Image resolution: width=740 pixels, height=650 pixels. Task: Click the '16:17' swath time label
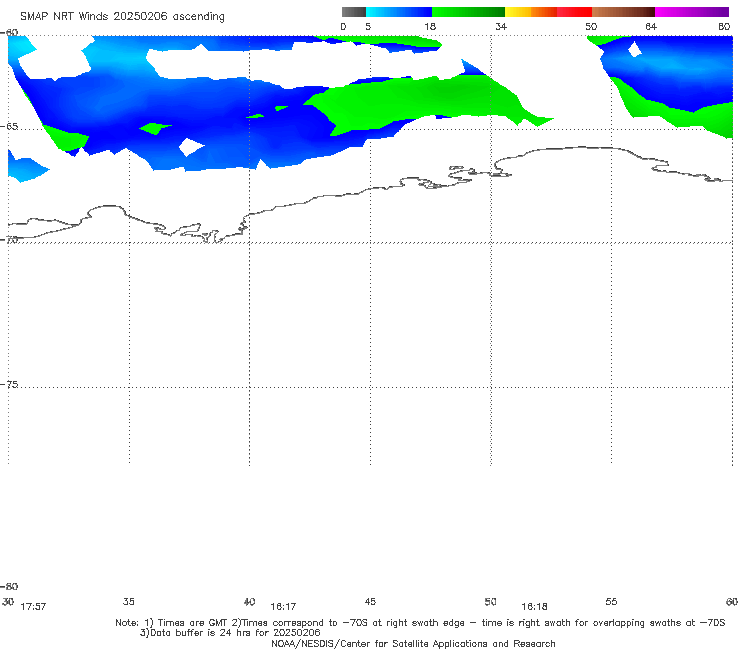(283, 607)
